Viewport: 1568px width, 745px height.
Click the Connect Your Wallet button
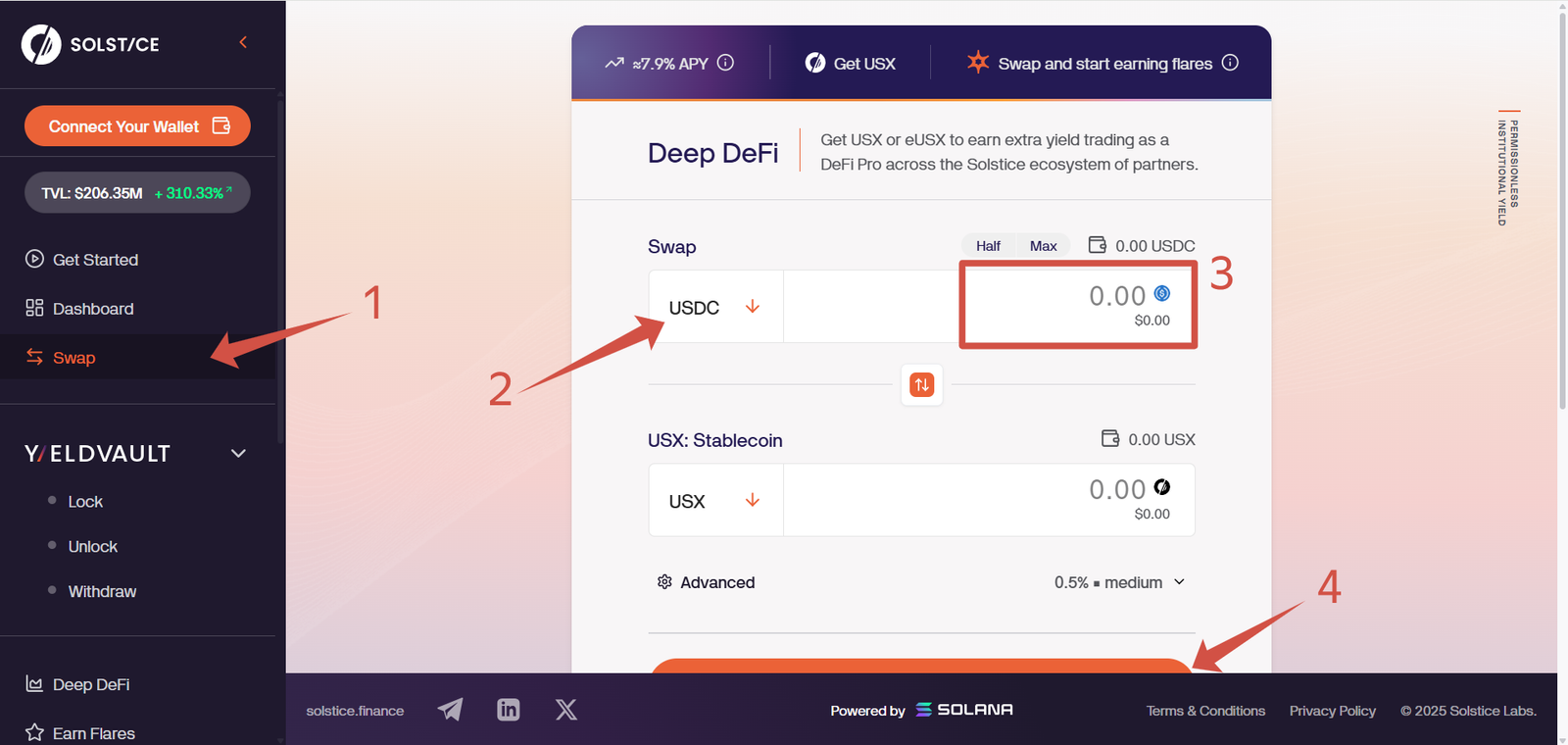(x=137, y=126)
